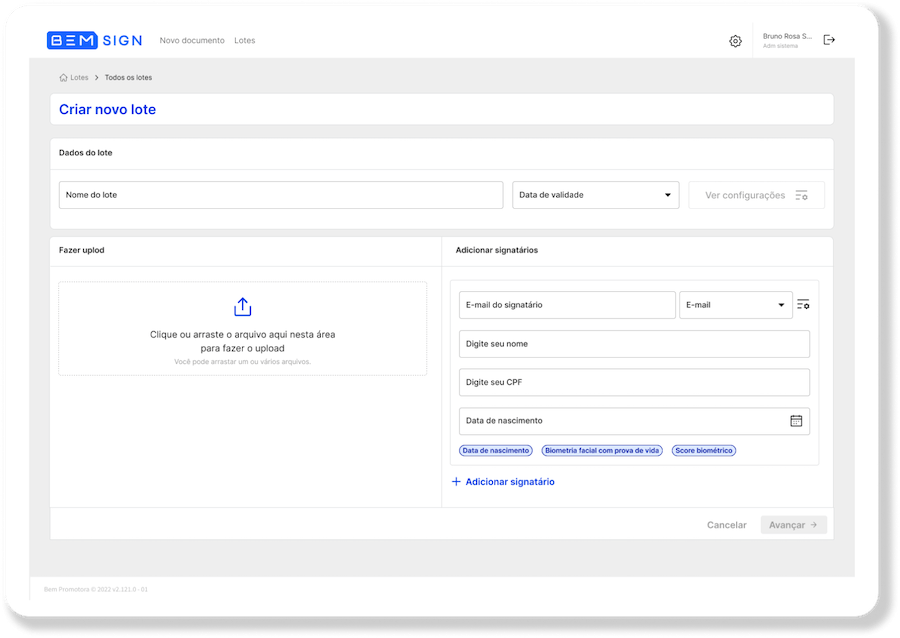Click the Nome do lote field

(x=280, y=195)
